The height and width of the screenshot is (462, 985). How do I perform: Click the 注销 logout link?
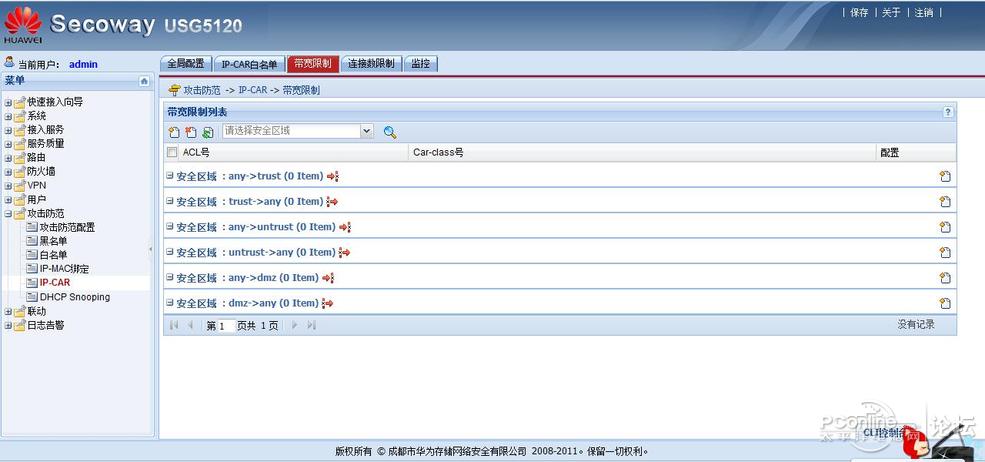click(x=923, y=13)
